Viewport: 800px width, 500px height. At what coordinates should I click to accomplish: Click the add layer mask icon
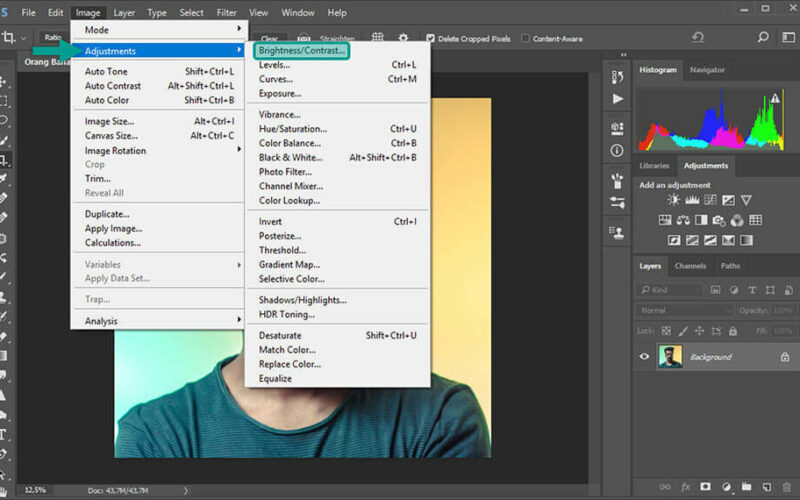point(706,487)
